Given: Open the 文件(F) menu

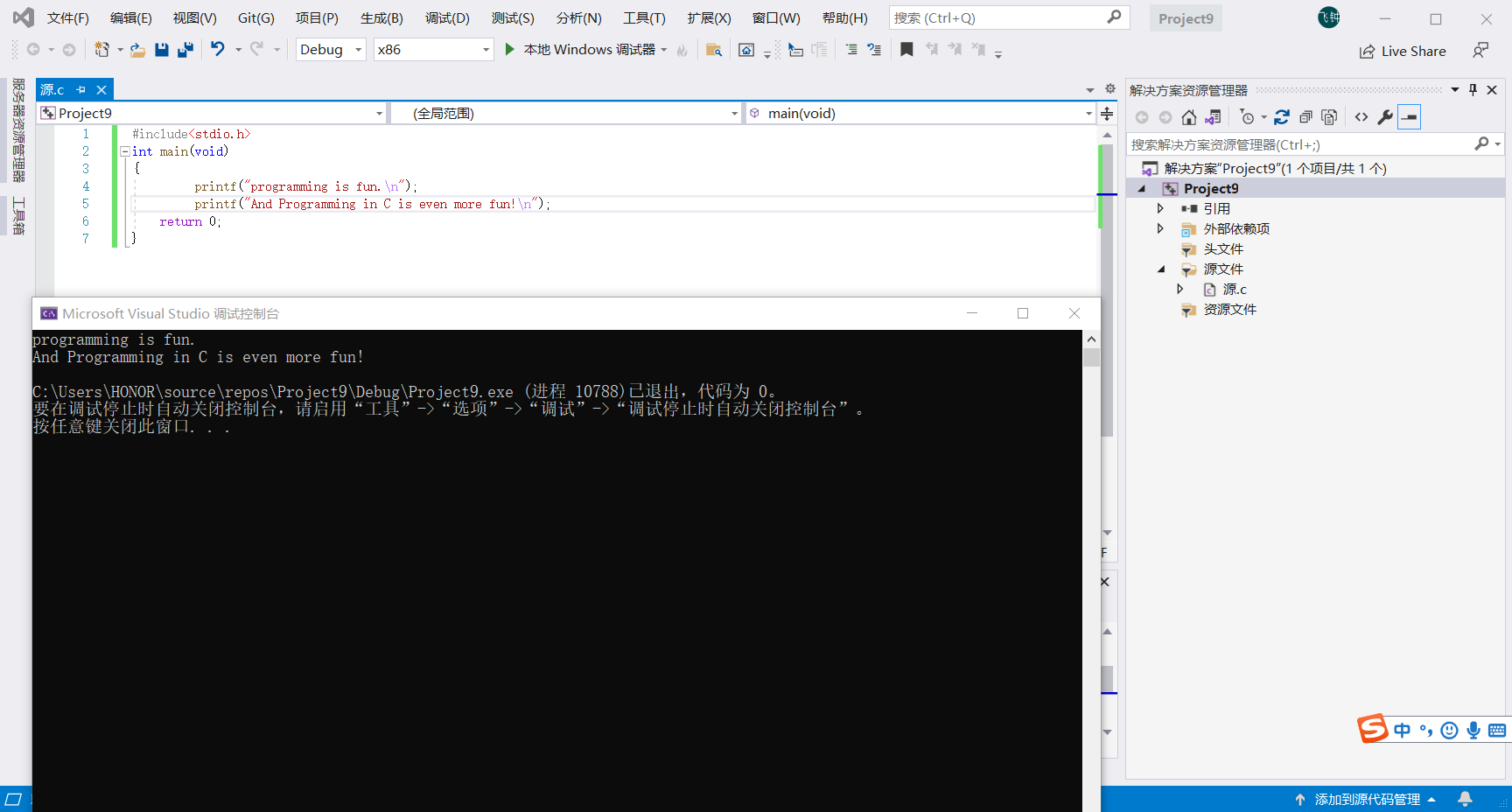Looking at the screenshot, I should pyautogui.click(x=68, y=17).
